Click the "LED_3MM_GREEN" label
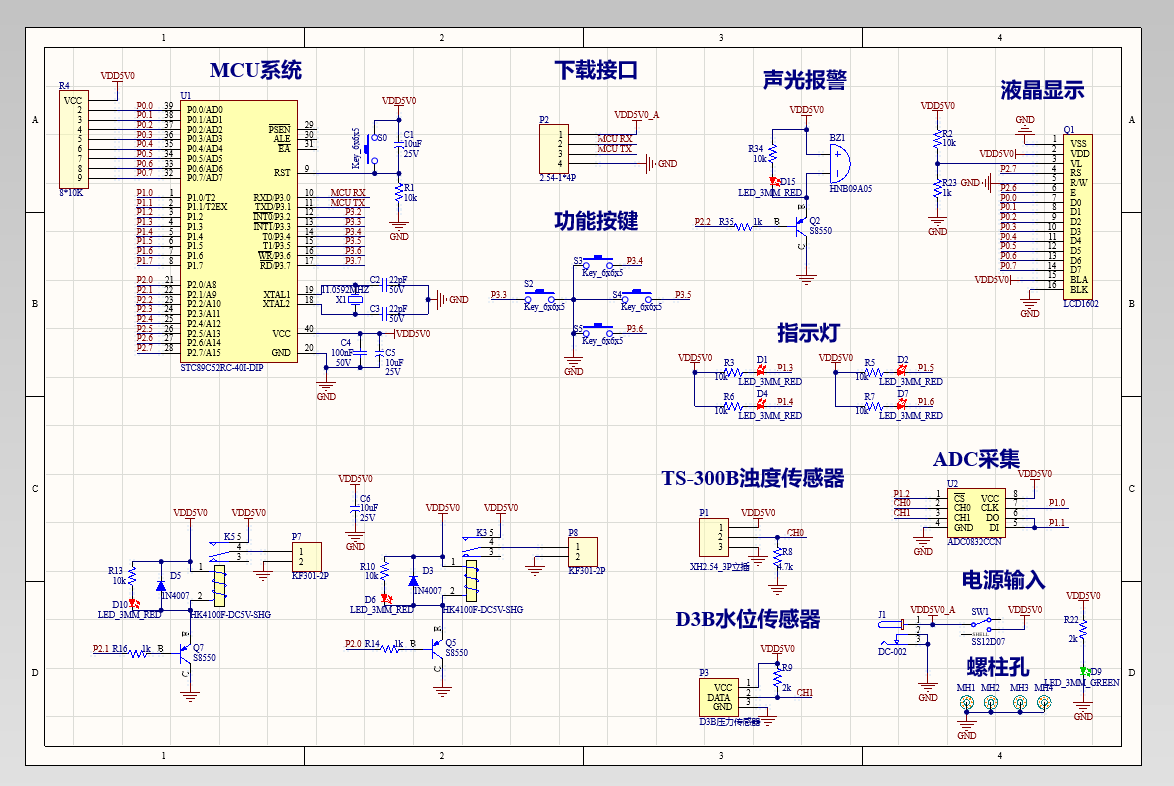 pos(1082,683)
